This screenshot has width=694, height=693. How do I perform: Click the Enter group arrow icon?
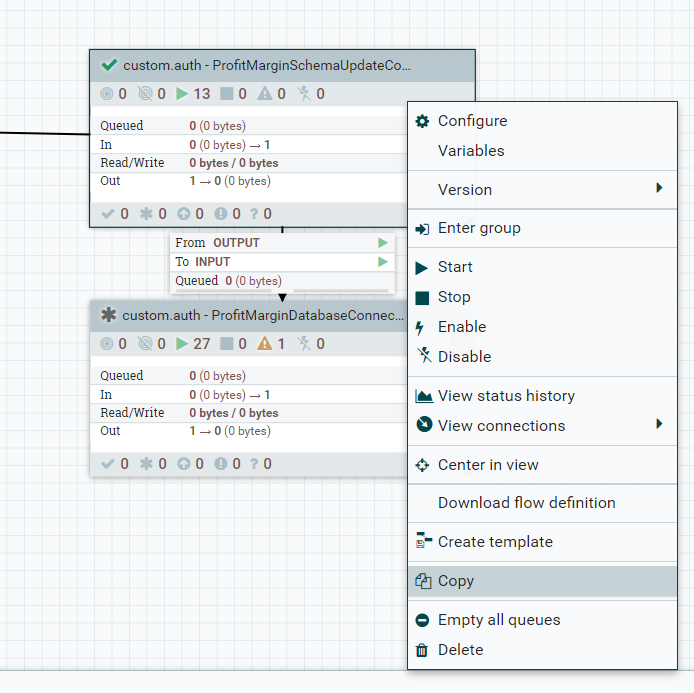coord(422,228)
